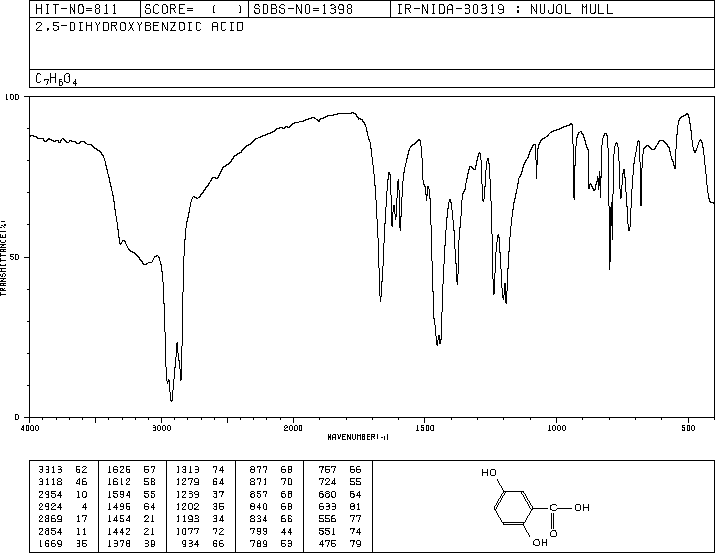Pick the 1202 peak table cell
Viewport: 715px width, 553px height.
coord(188,506)
